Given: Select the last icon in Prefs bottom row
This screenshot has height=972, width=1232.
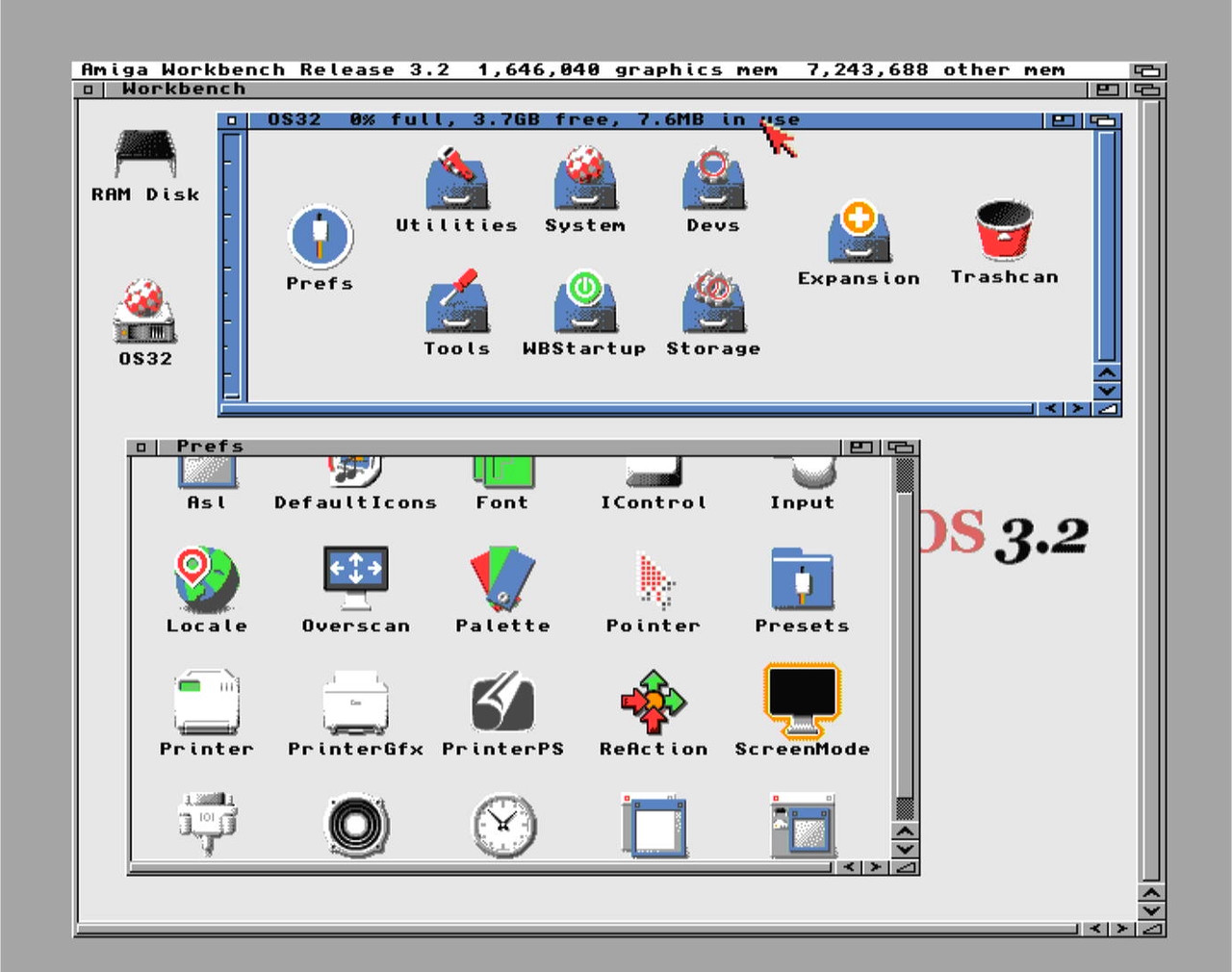Looking at the screenshot, I should (x=803, y=825).
